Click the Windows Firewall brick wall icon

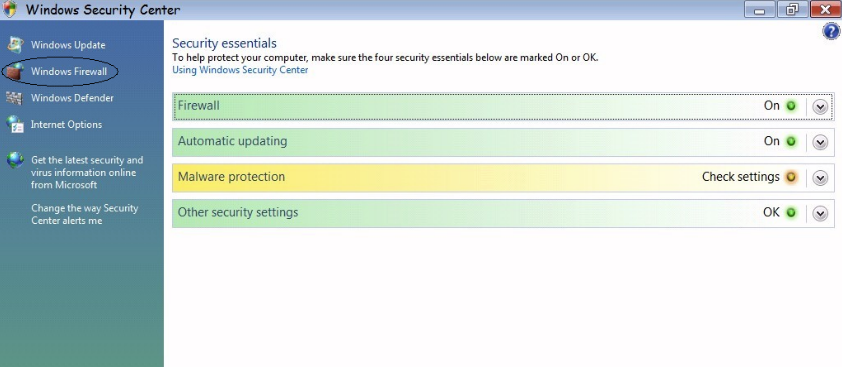click(x=15, y=71)
